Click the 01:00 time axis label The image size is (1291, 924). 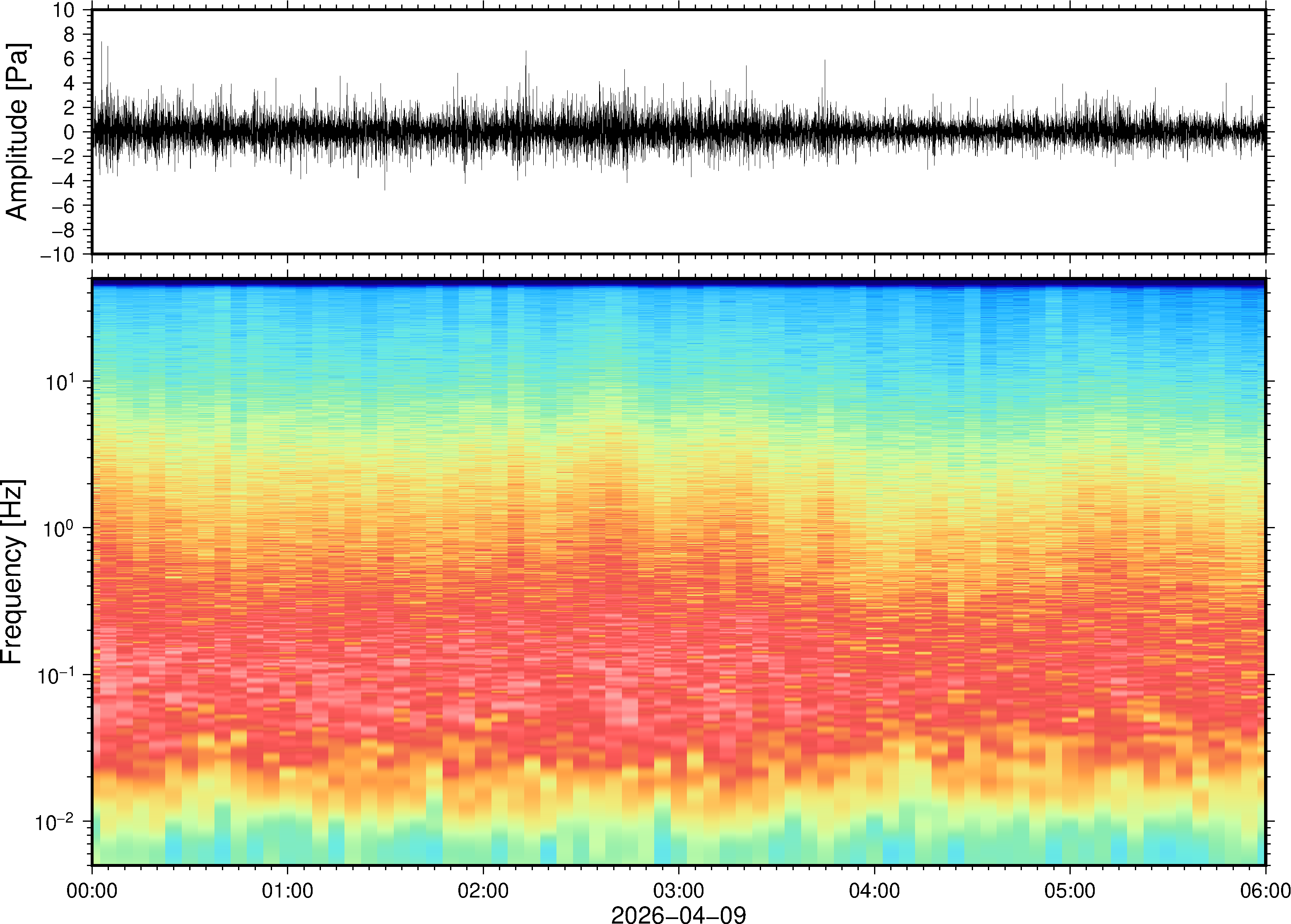coord(287,890)
